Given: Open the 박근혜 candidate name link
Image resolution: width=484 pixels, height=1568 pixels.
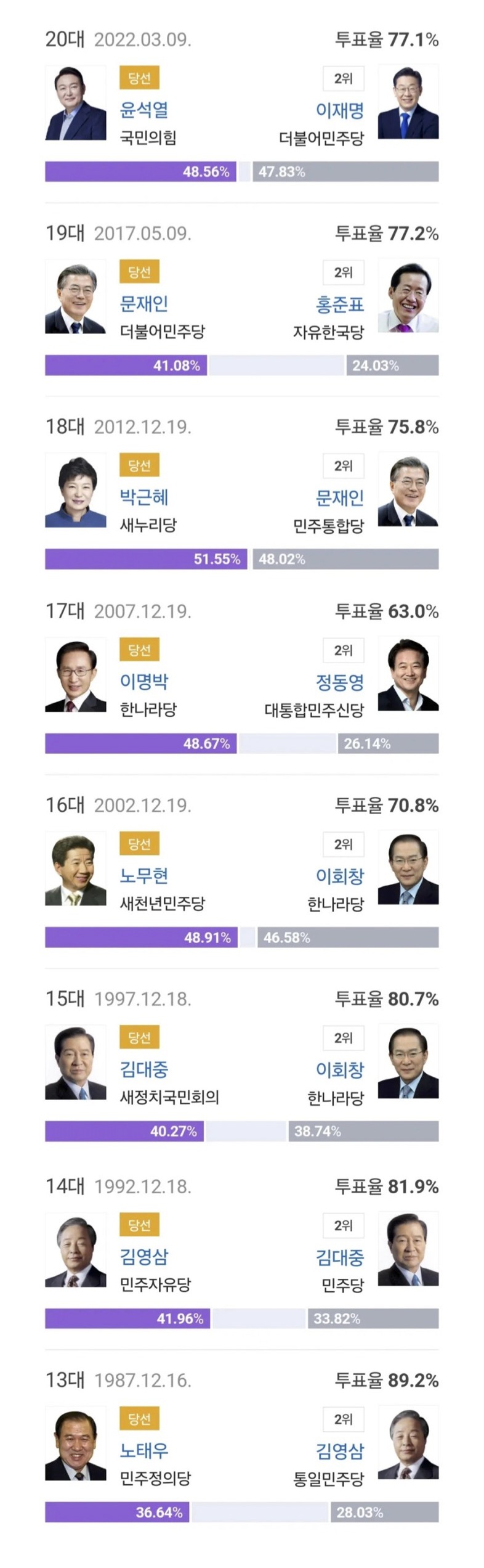Looking at the screenshot, I should tap(143, 497).
